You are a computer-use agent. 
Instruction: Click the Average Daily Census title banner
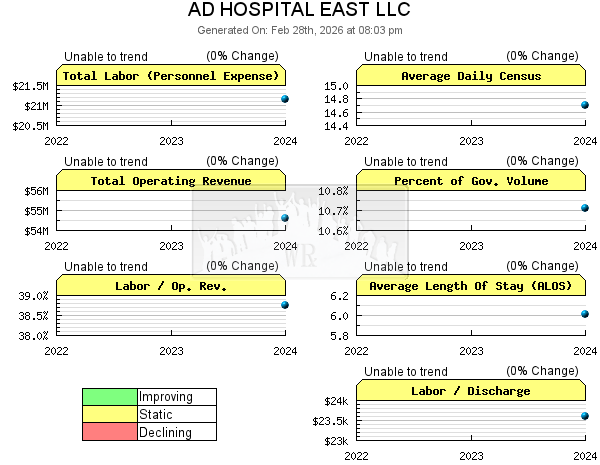[471, 76]
